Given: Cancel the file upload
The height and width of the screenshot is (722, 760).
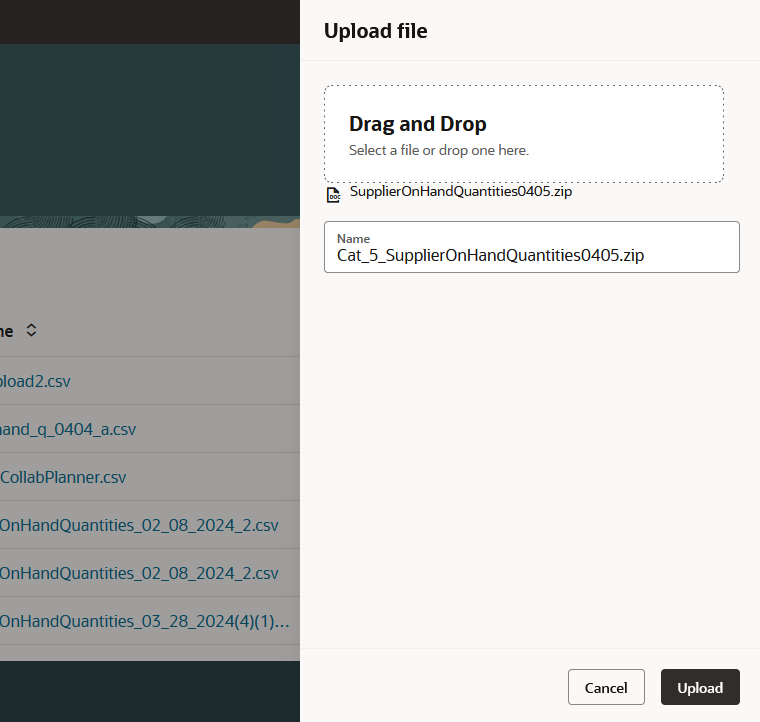Looking at the screenshot, I should tap(606, 687).
